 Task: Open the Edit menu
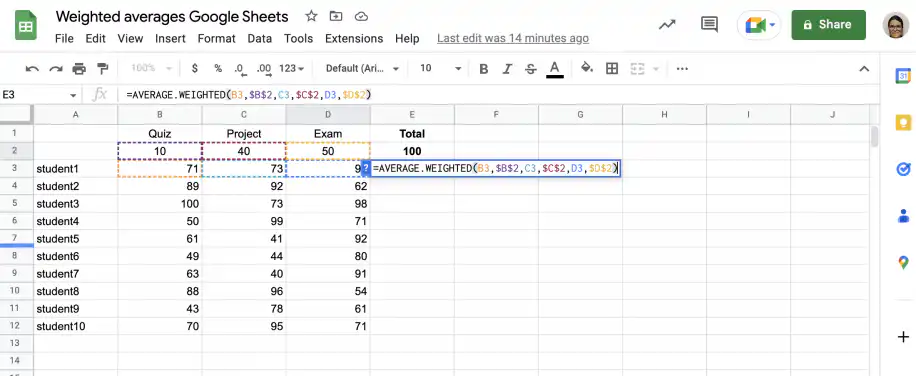[95, 39]
